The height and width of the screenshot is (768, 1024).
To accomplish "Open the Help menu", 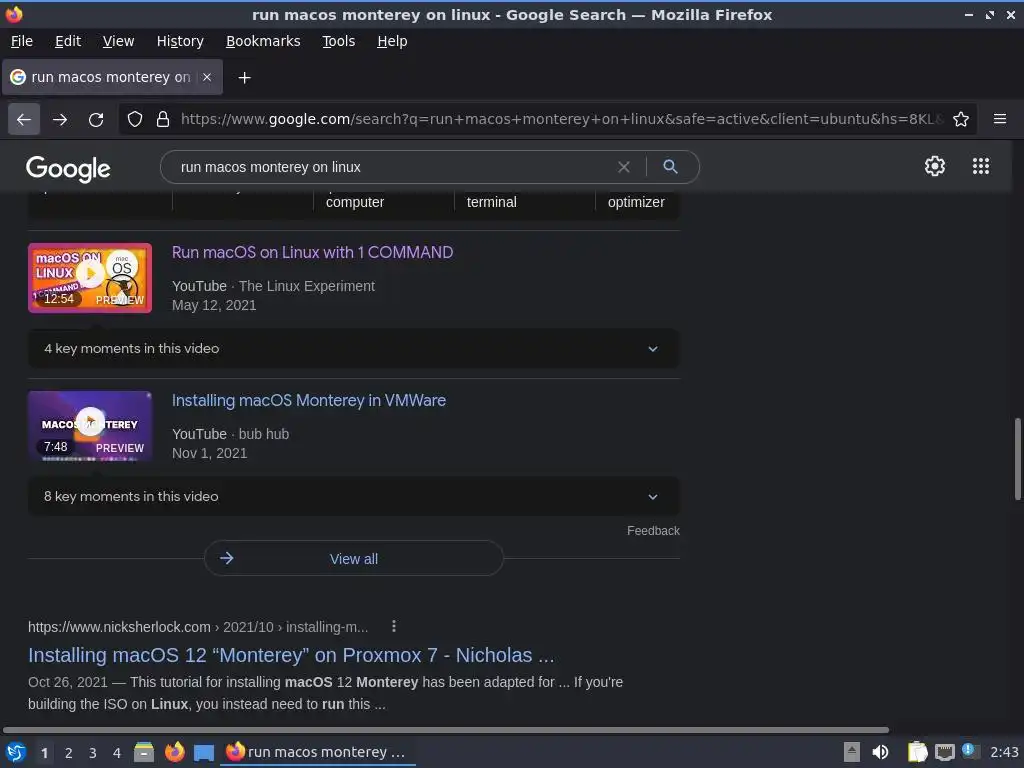I will (392, 41).
